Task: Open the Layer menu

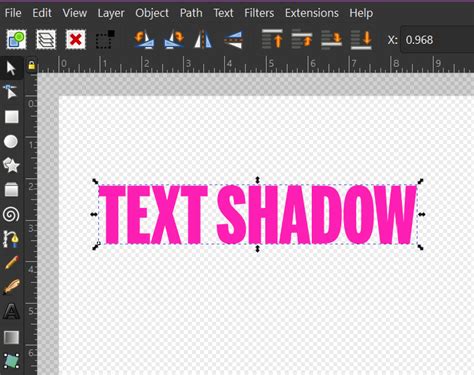Action: pos(111,13)
